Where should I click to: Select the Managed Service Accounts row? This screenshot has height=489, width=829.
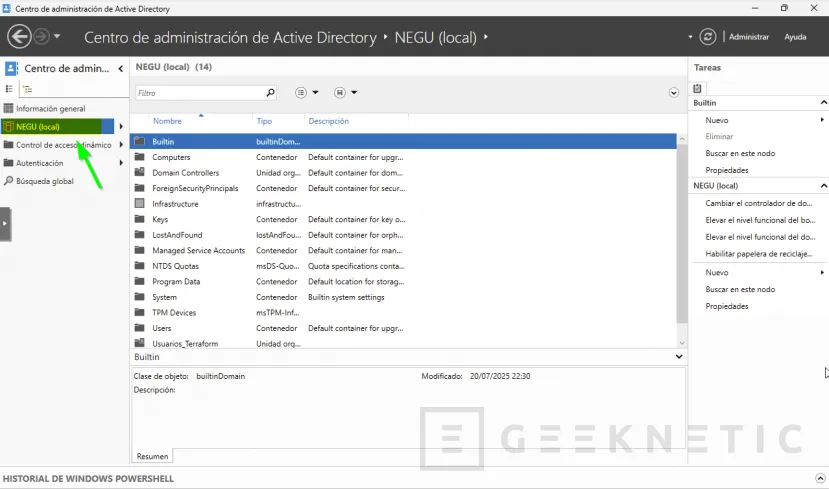click(x=403, y=250)
